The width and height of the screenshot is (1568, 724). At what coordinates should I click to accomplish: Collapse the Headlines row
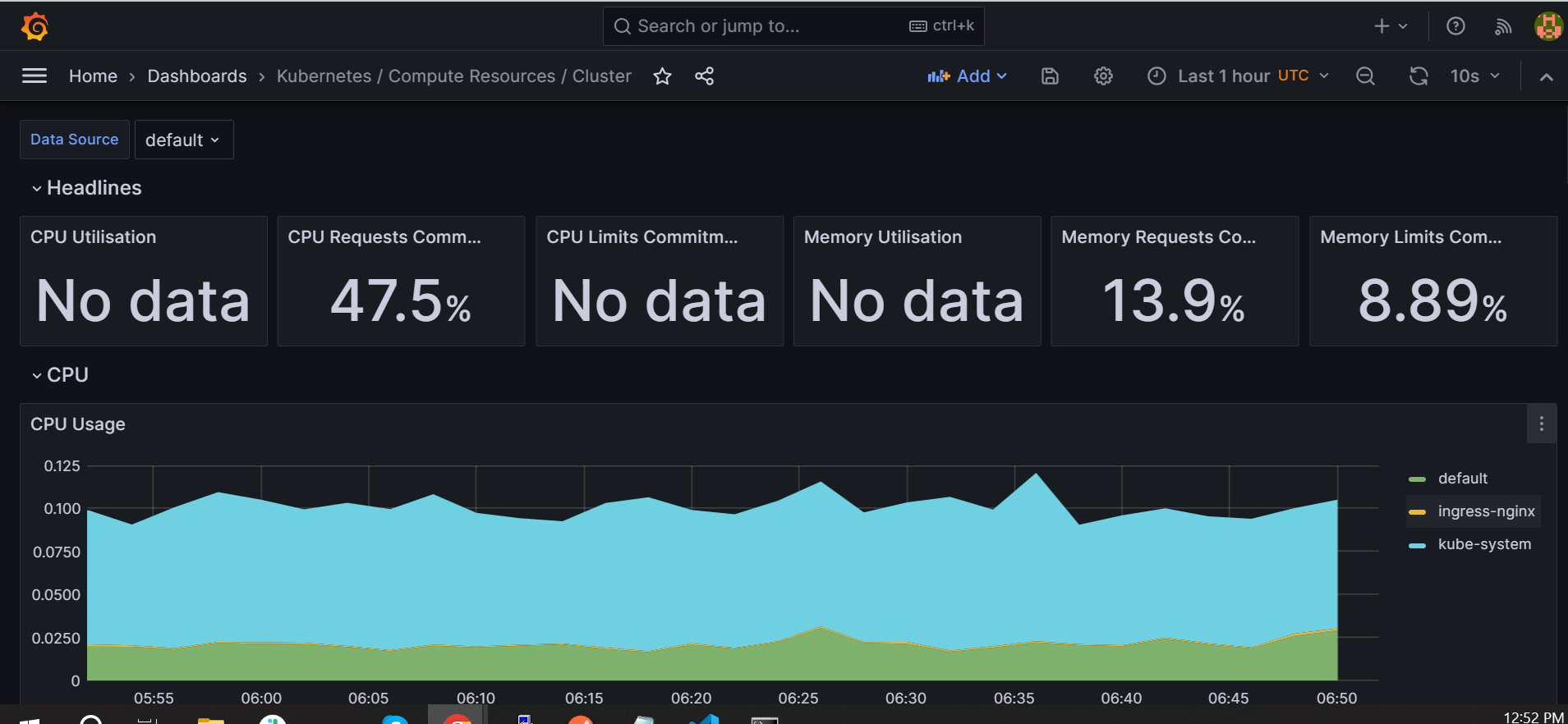[86, 188]
